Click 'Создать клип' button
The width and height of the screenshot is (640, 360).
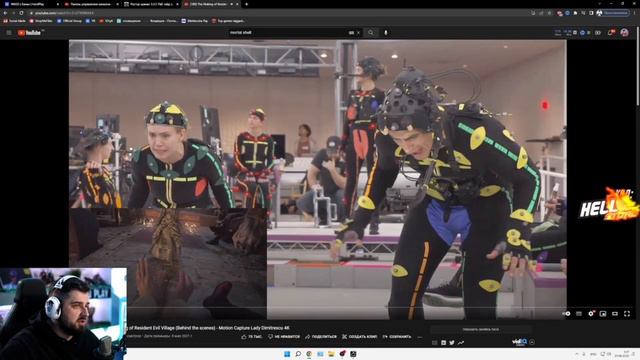[x=359, y=337]
